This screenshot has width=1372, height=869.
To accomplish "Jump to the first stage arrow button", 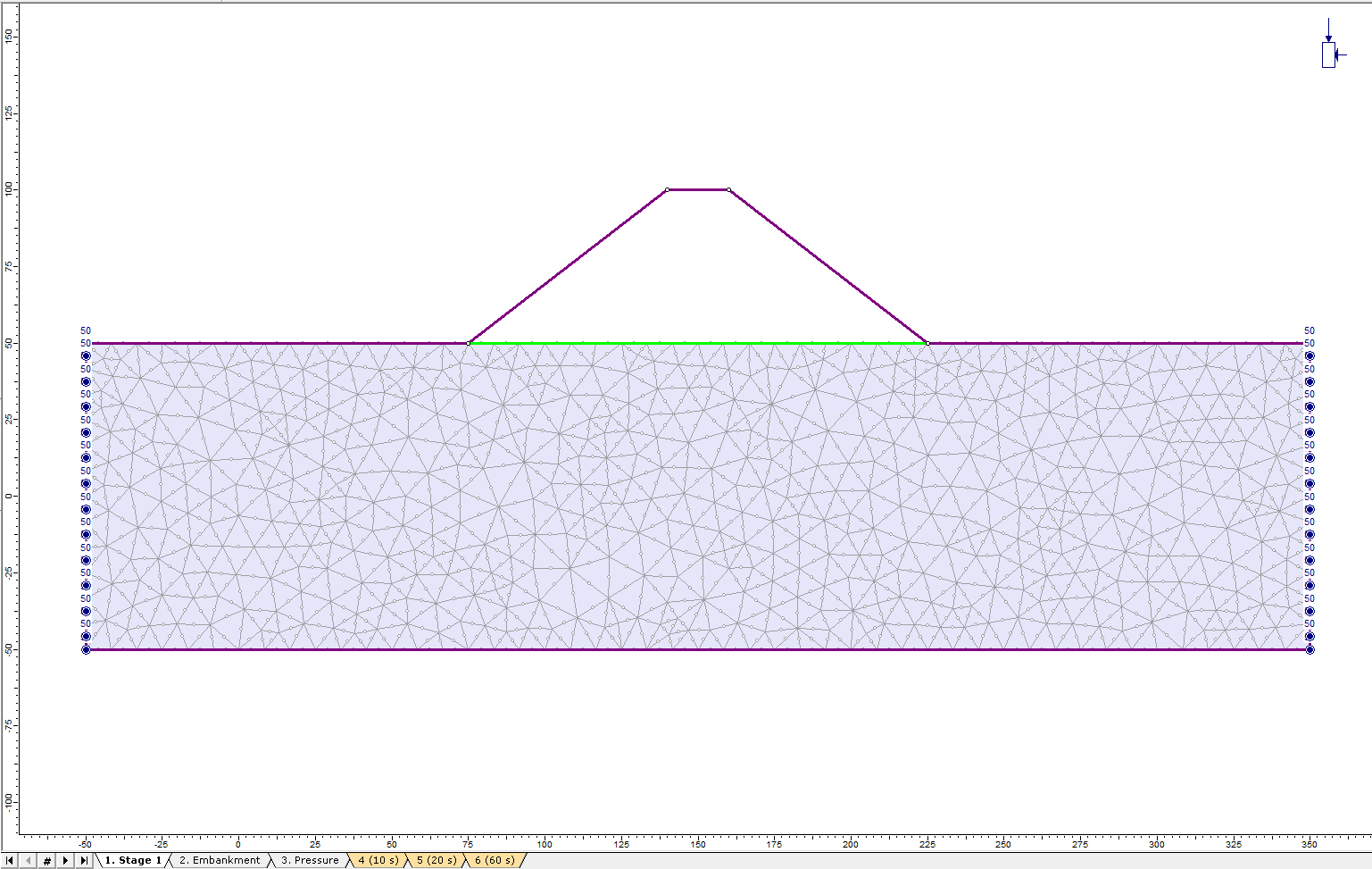I will pyautogui.click(x=10, y=861).
